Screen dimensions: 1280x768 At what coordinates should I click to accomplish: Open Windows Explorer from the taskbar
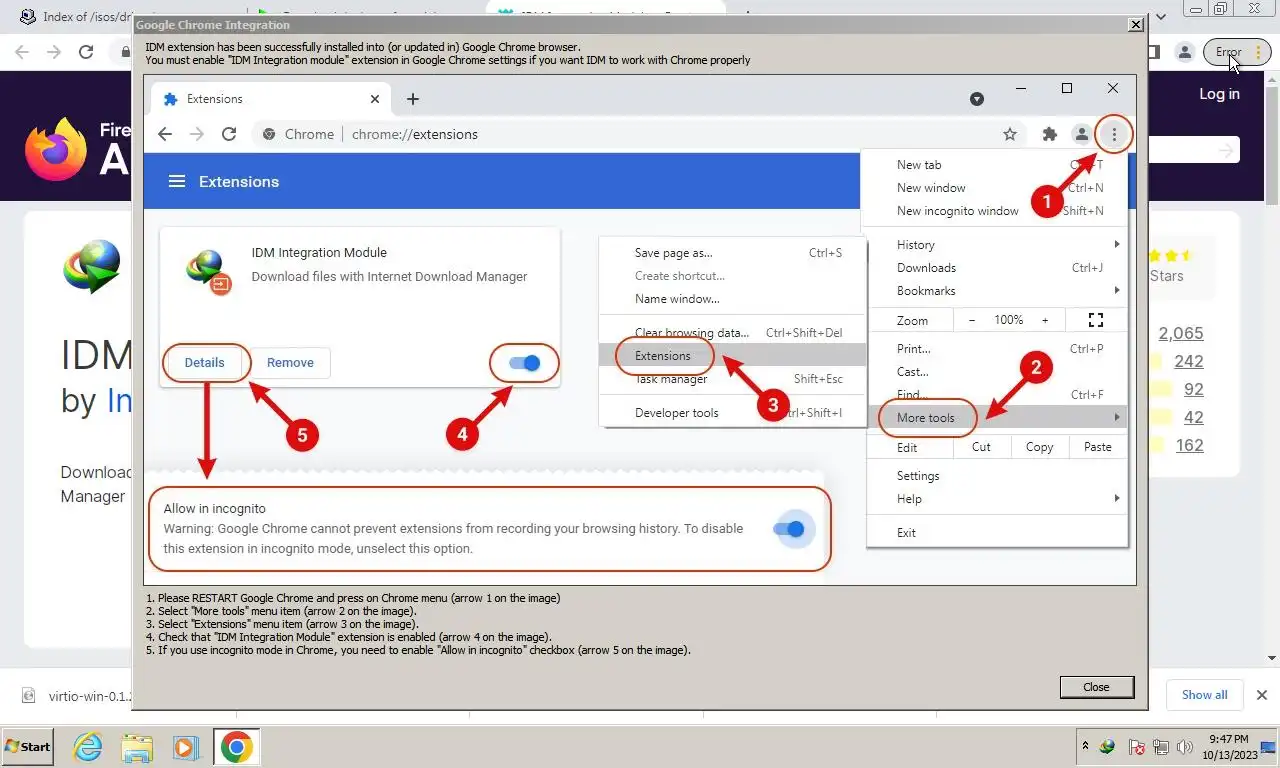click(137, 747)
